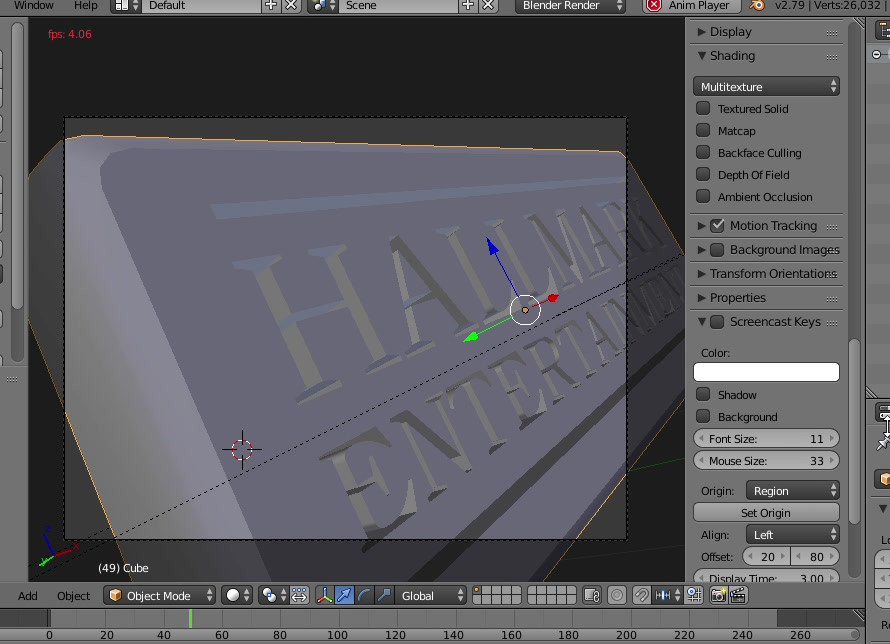Open the pivot point selector icon
The height and width of the screenshot is (644, 890).
pyautogui.click(x=275, y=595)
